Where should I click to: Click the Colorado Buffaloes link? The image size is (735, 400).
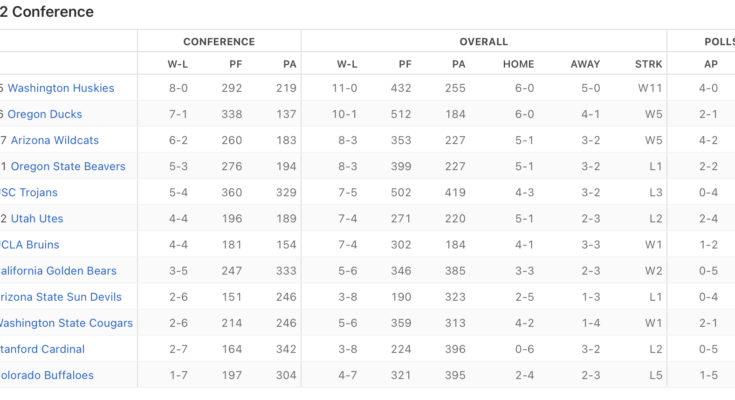click(47, 375)
